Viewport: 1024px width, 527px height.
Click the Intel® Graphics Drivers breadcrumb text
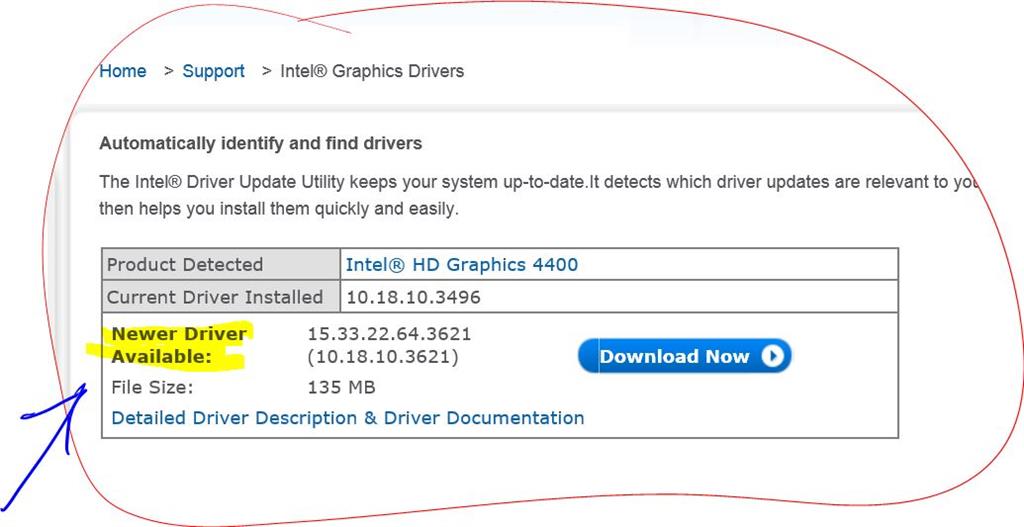coord(372,71)
